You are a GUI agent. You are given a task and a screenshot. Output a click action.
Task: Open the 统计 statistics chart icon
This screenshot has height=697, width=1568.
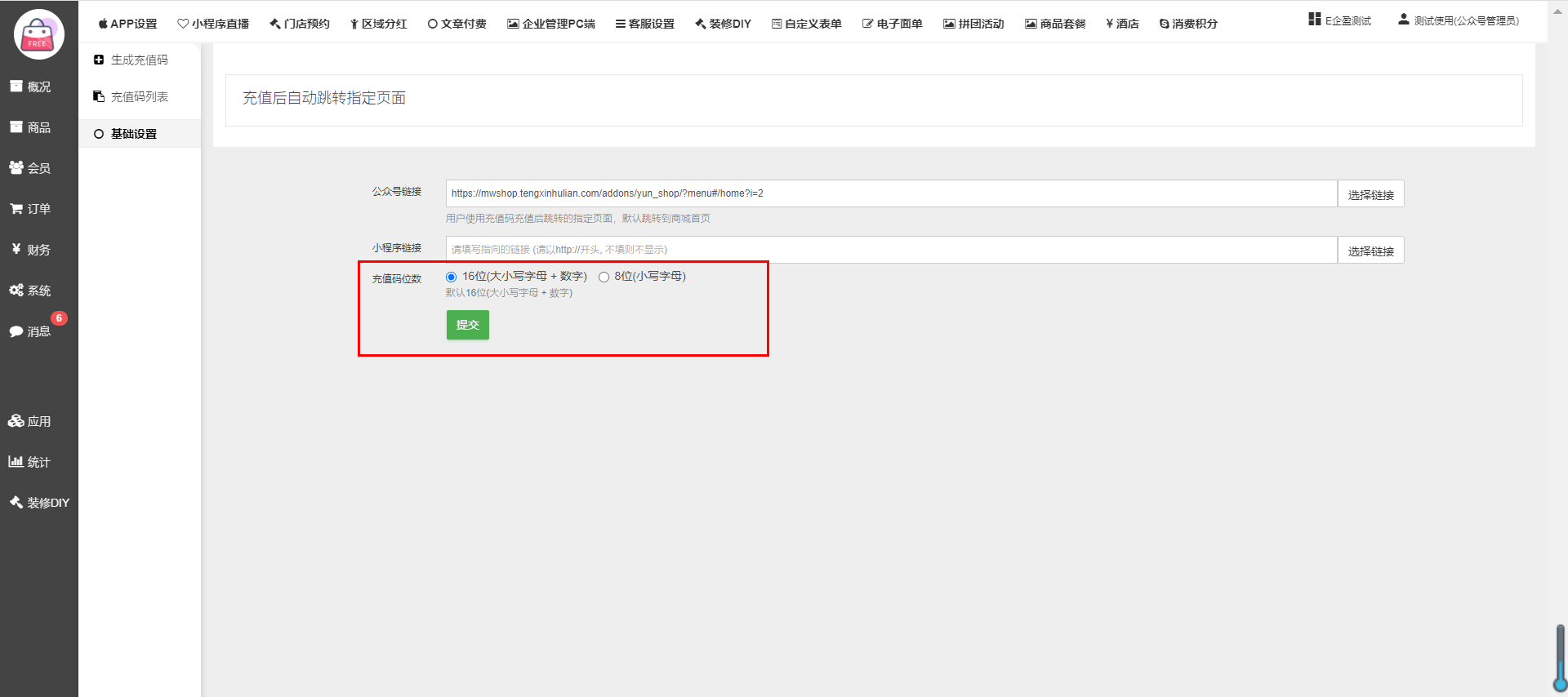16,461
